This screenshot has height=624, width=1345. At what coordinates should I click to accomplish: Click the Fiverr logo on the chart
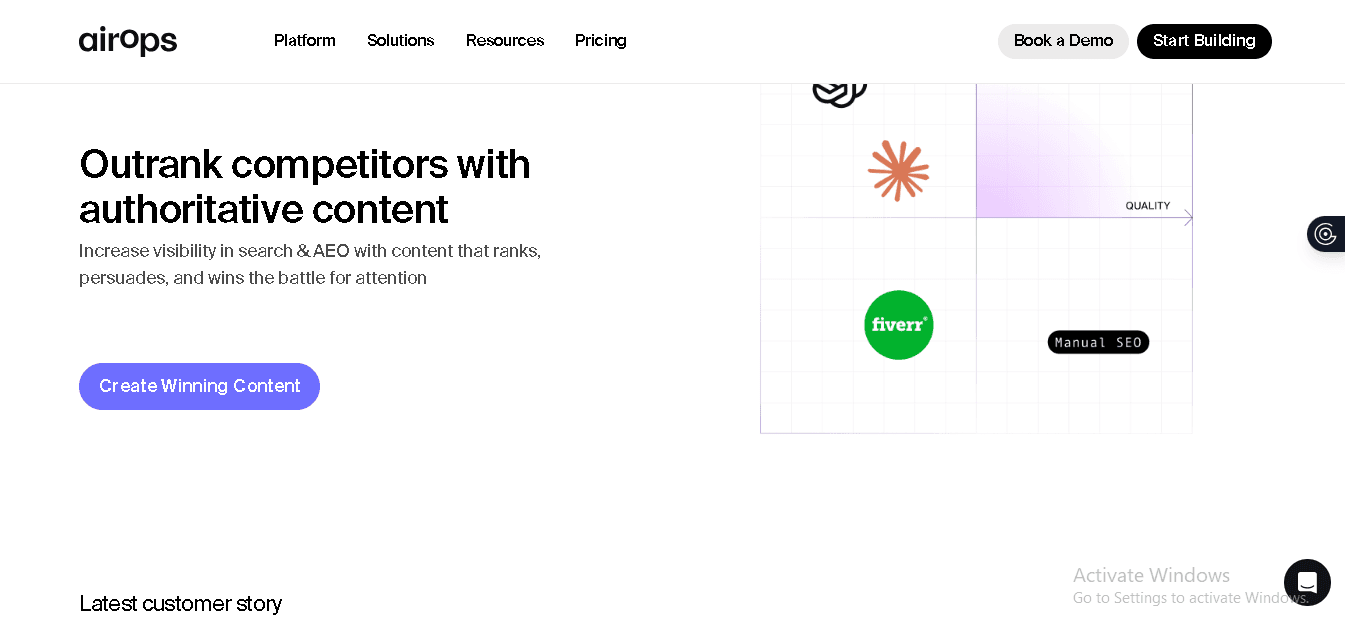coord(898,325)
